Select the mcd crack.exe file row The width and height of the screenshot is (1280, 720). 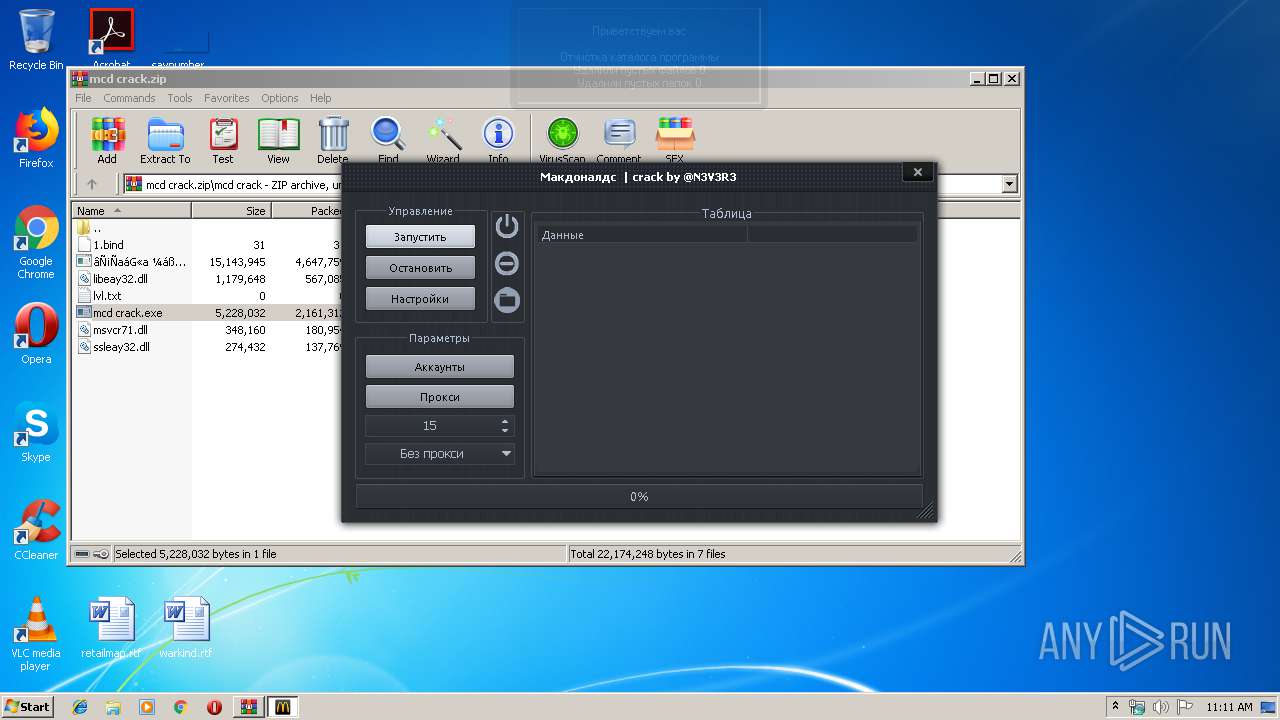(127, 313)
